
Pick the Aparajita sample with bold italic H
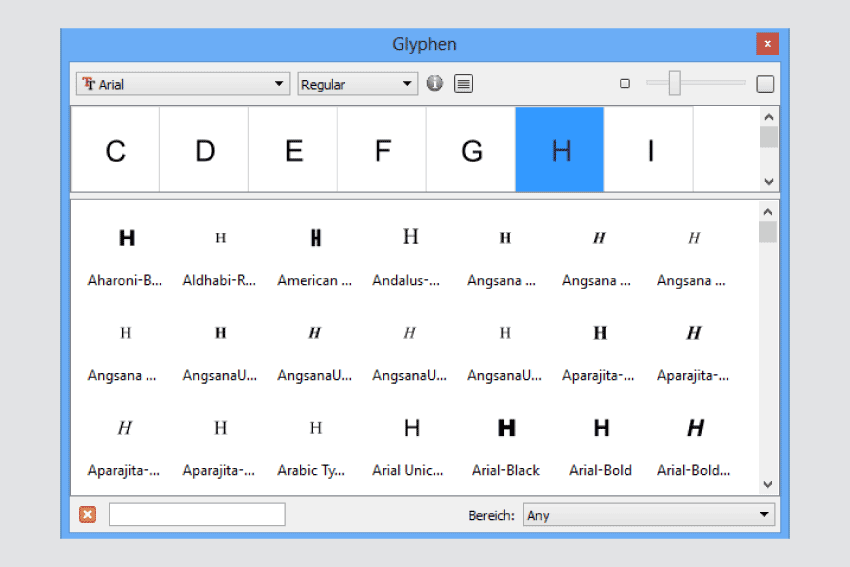point(694,352)
